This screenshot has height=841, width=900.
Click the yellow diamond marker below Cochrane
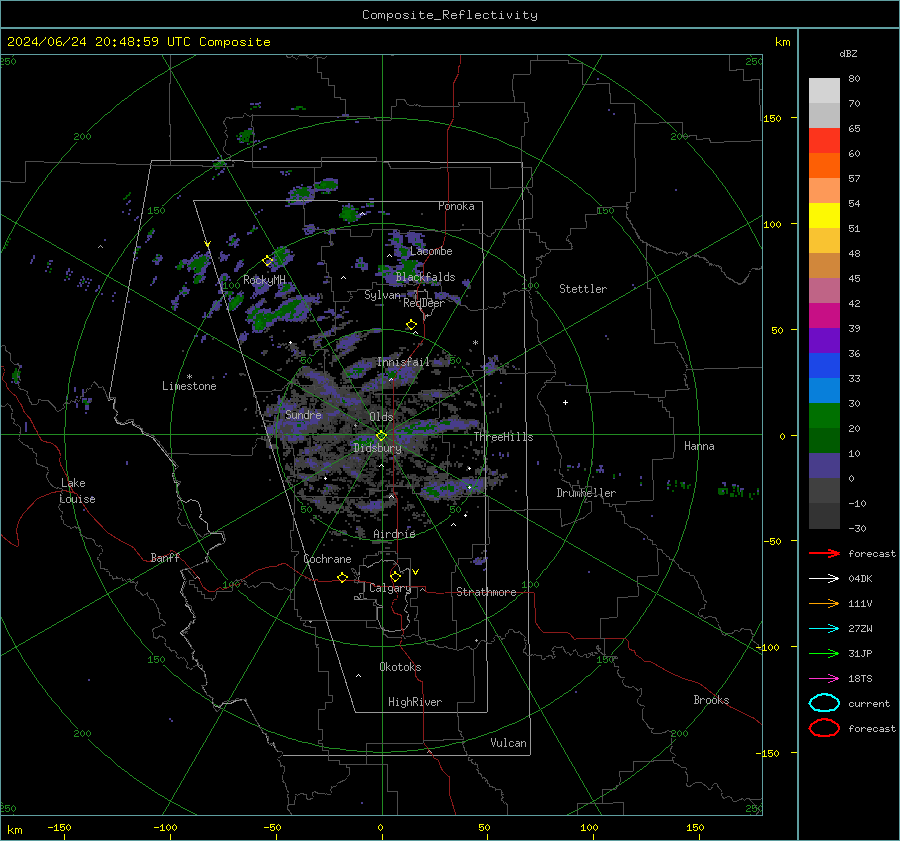click(x=342, y=577)
